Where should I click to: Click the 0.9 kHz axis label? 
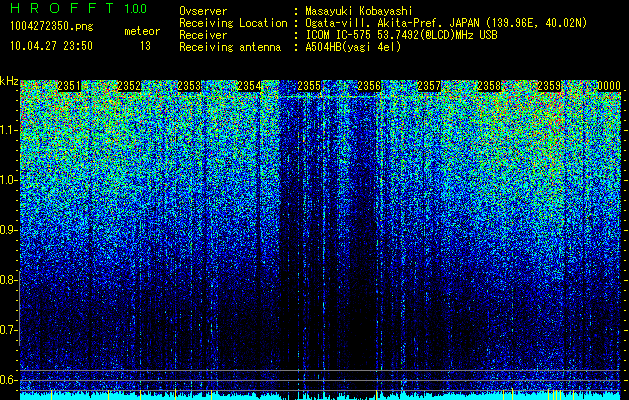pos(8,230)
